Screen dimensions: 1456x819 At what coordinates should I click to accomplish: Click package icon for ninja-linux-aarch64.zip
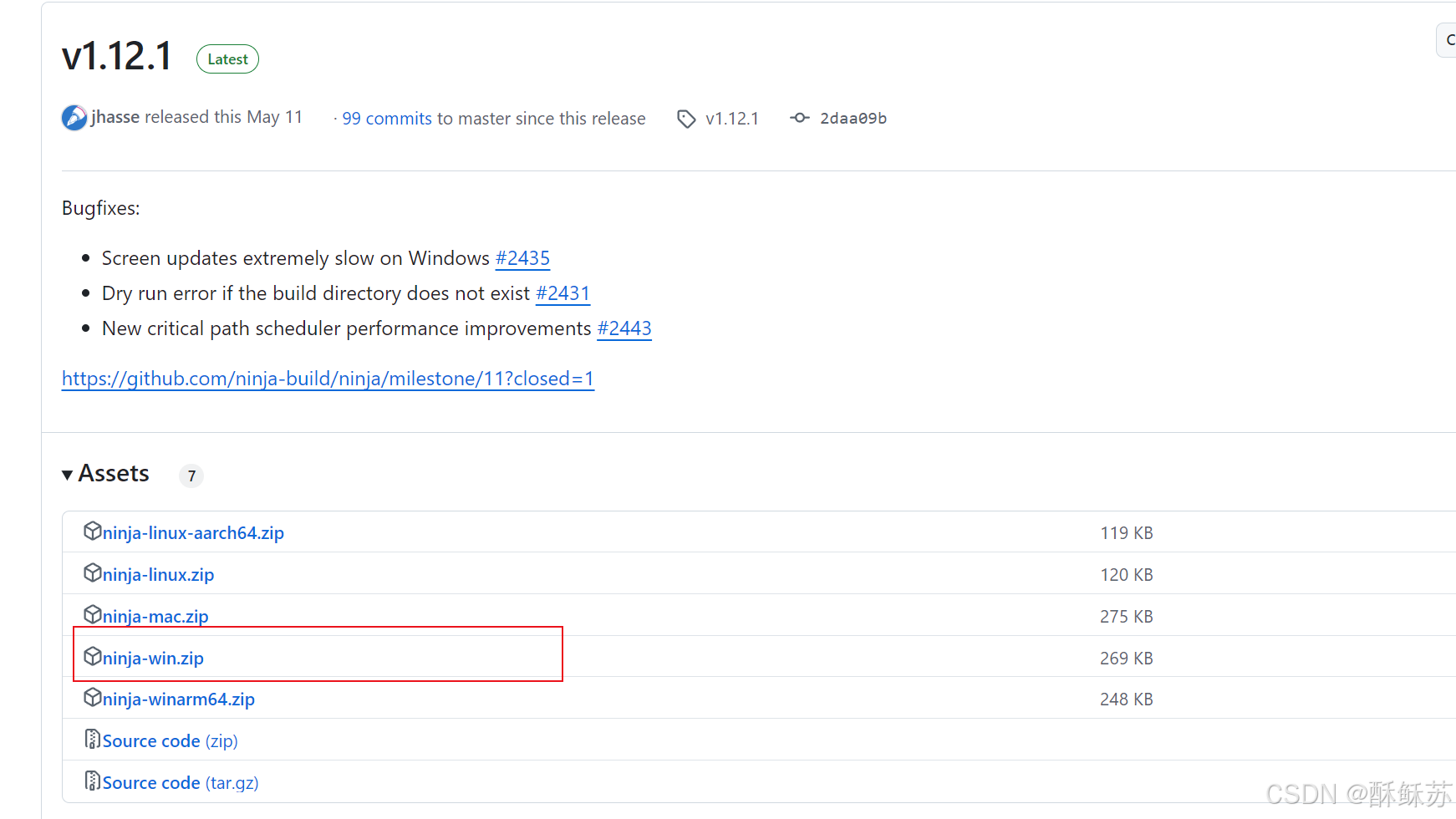93,532
